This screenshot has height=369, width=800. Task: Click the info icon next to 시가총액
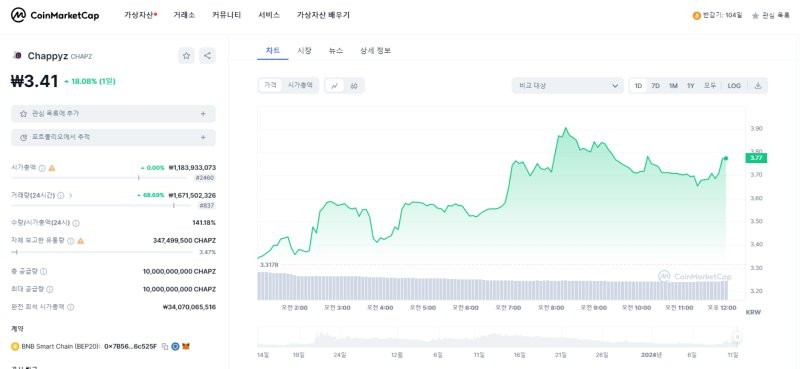[42, 168]
